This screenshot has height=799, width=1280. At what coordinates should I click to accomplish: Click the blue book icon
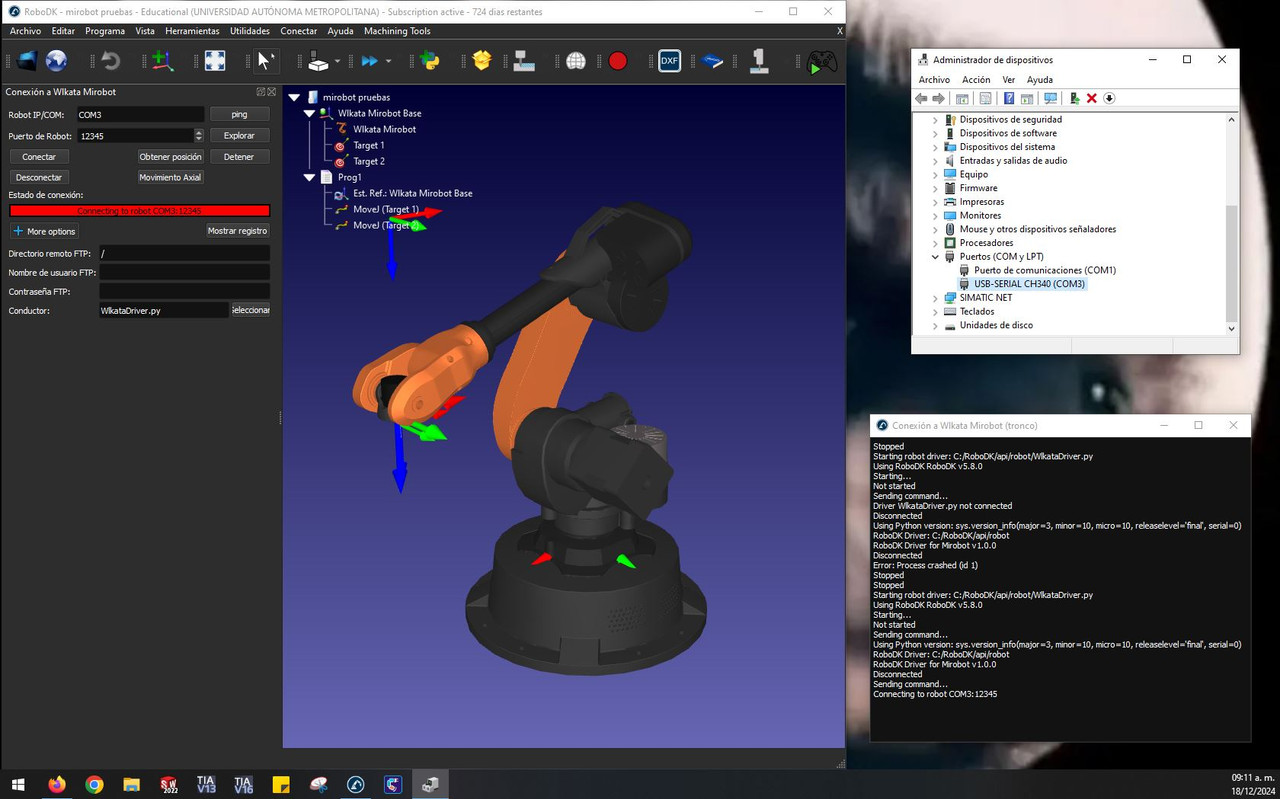click(x=712, y=61)
